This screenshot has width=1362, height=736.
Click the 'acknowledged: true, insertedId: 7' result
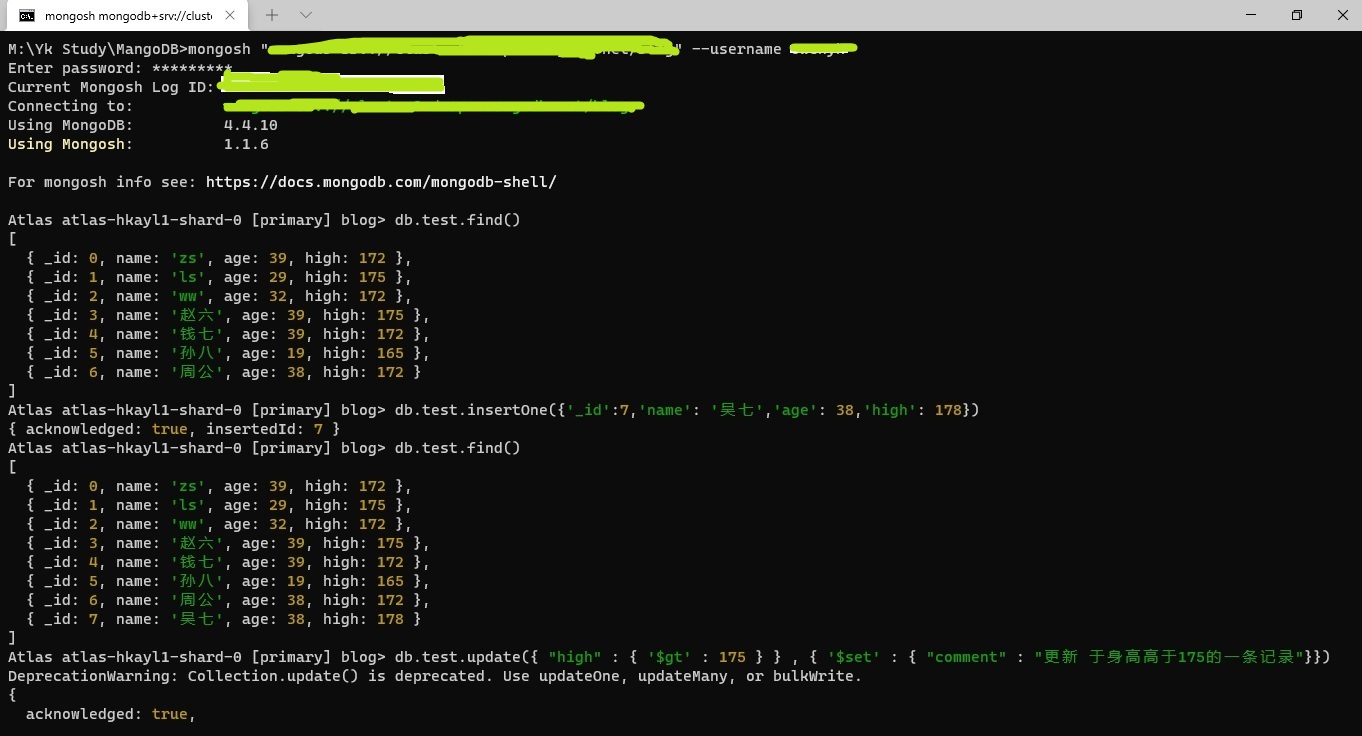click(174, 429)
